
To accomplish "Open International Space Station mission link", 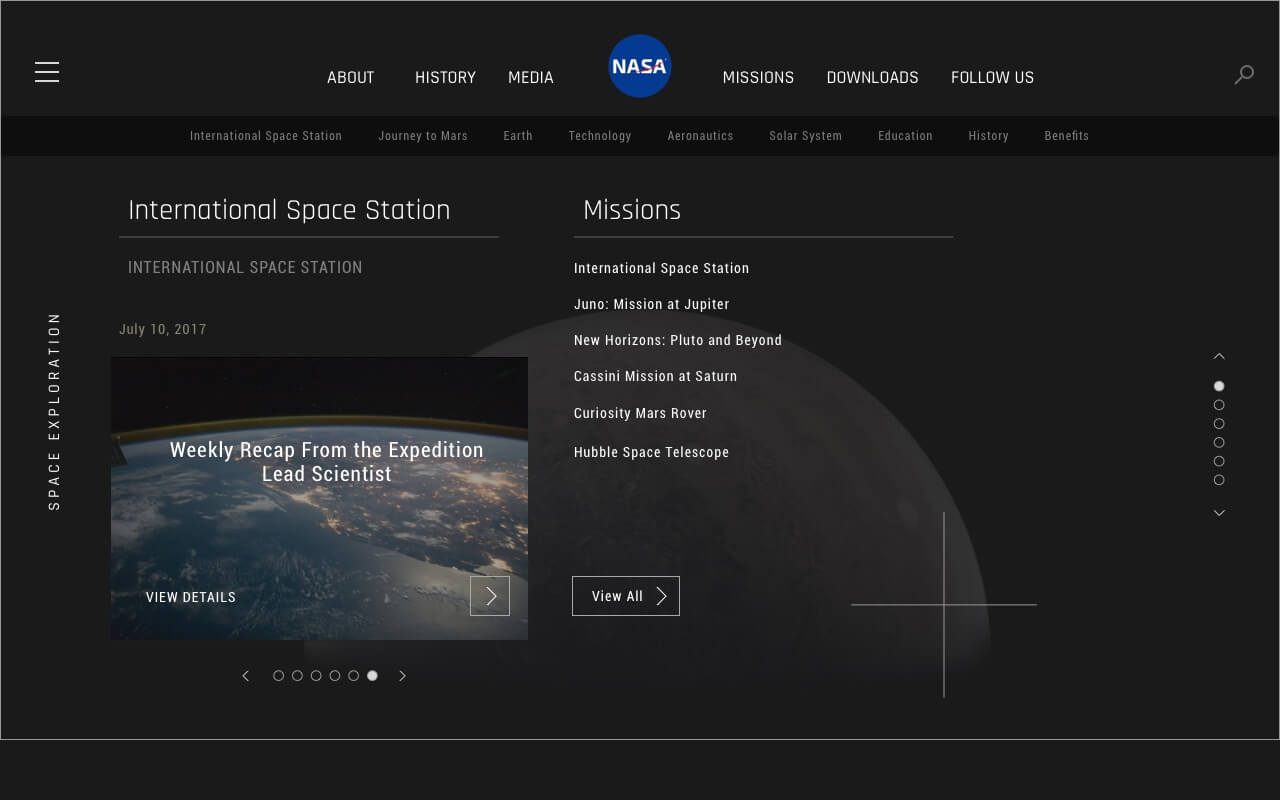I will pyautogui.click(x=661, y=268).
